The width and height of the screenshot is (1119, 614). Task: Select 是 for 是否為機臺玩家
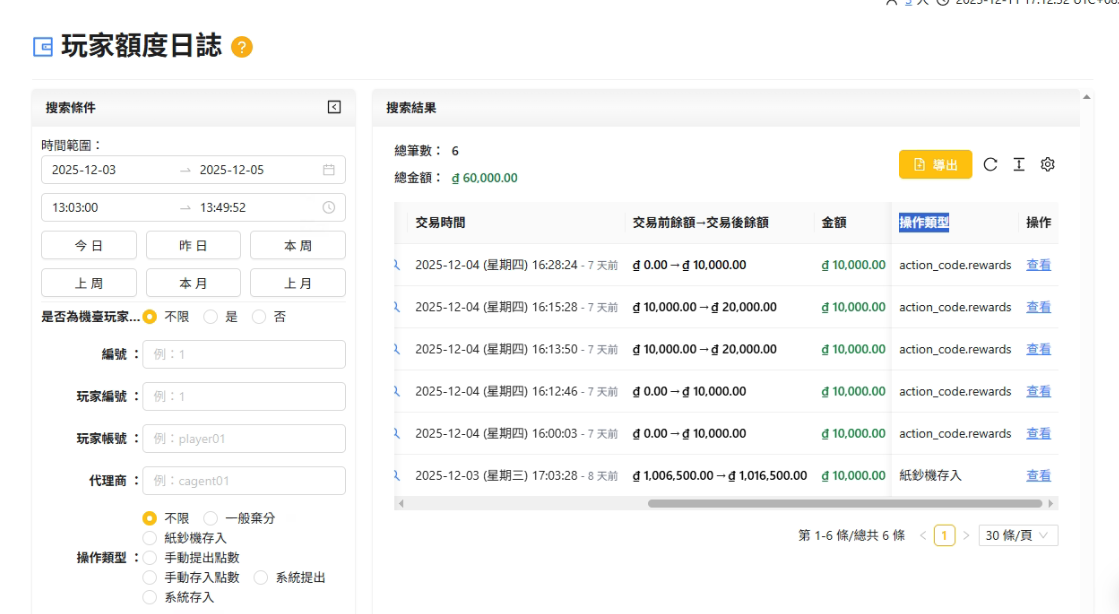point(211,317)
